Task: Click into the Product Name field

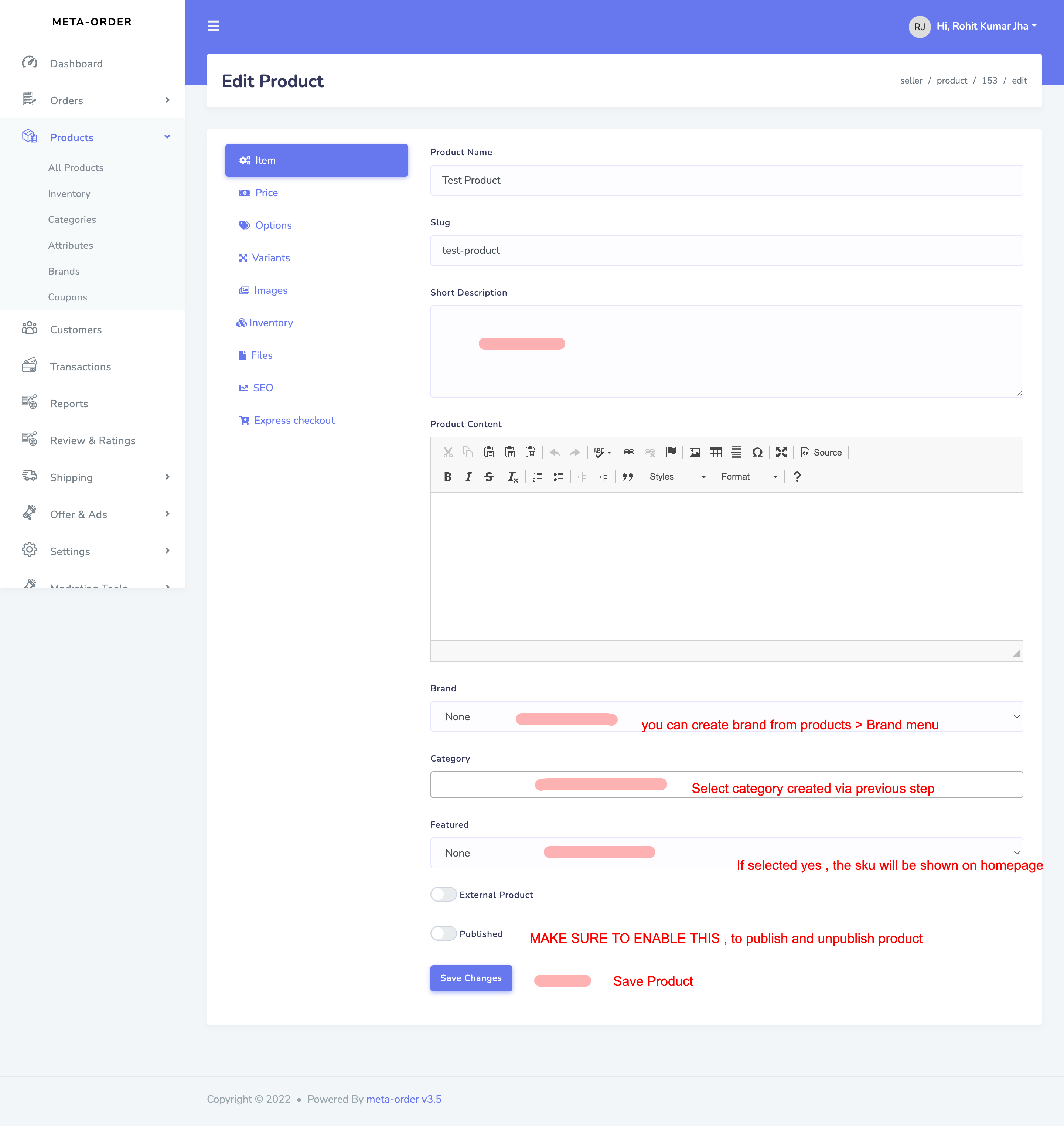Action: point(726,180)
